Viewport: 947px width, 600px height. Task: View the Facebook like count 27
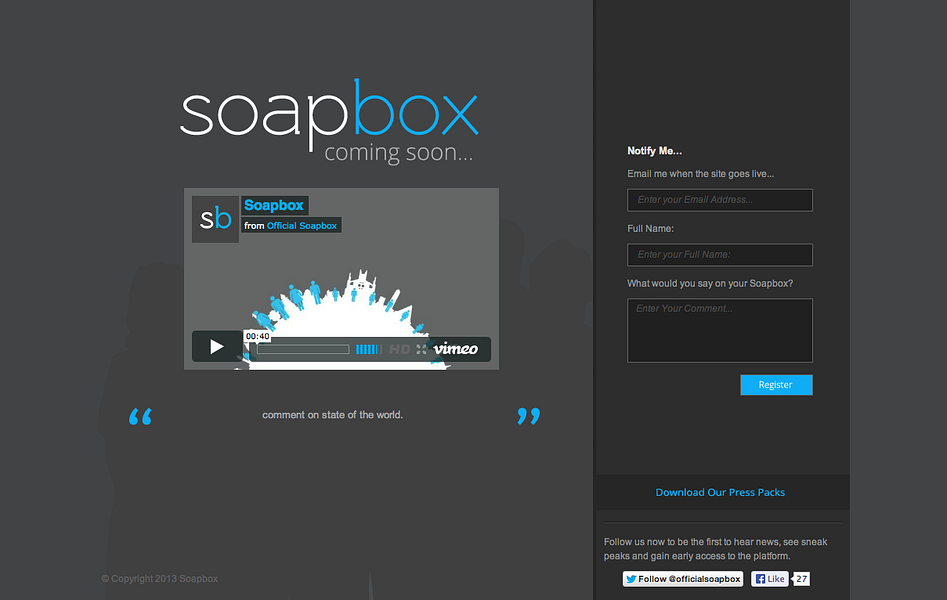[x=801, y=579]
